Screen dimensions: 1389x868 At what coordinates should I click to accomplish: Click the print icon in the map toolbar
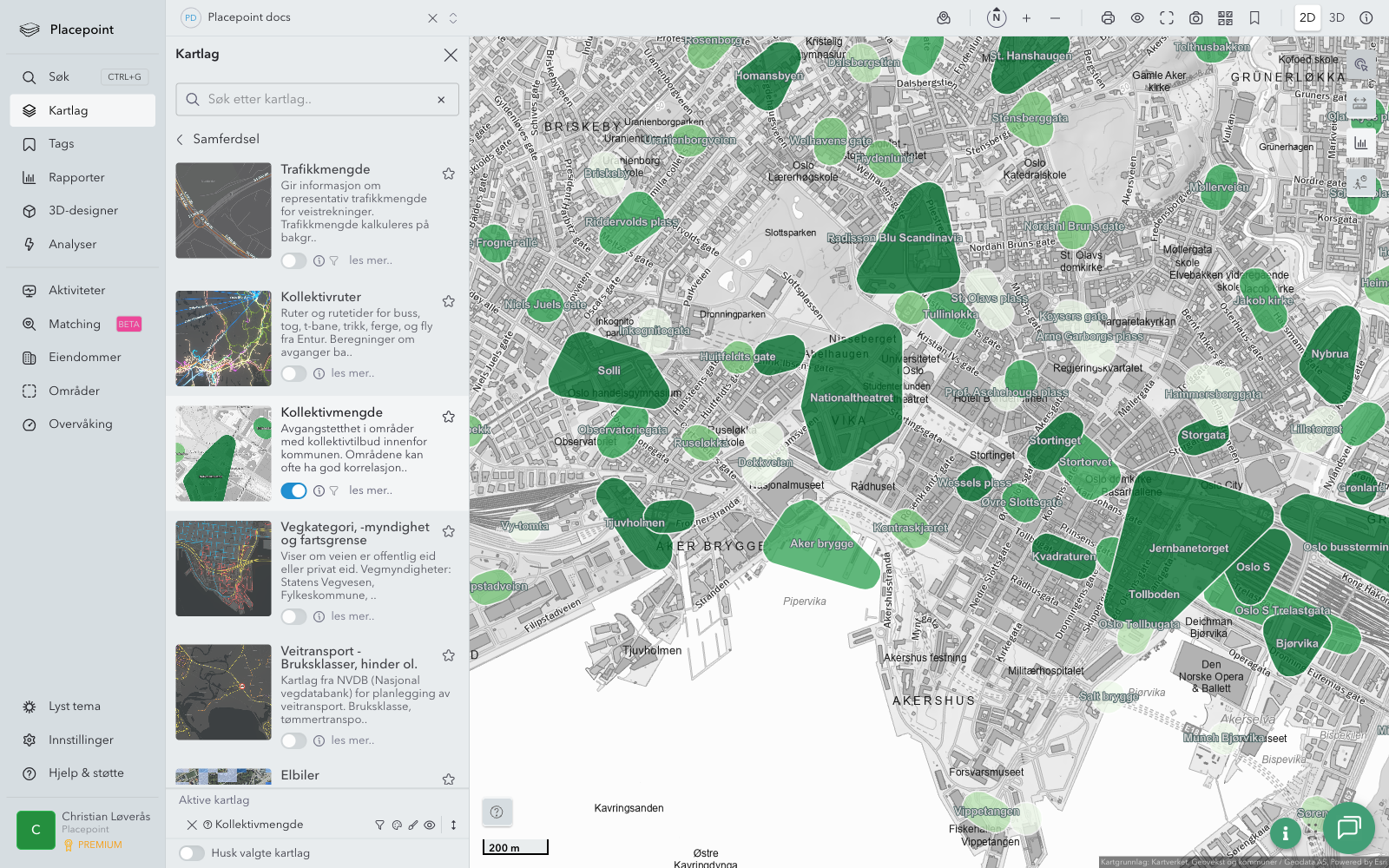click(x=1108, y=18)
